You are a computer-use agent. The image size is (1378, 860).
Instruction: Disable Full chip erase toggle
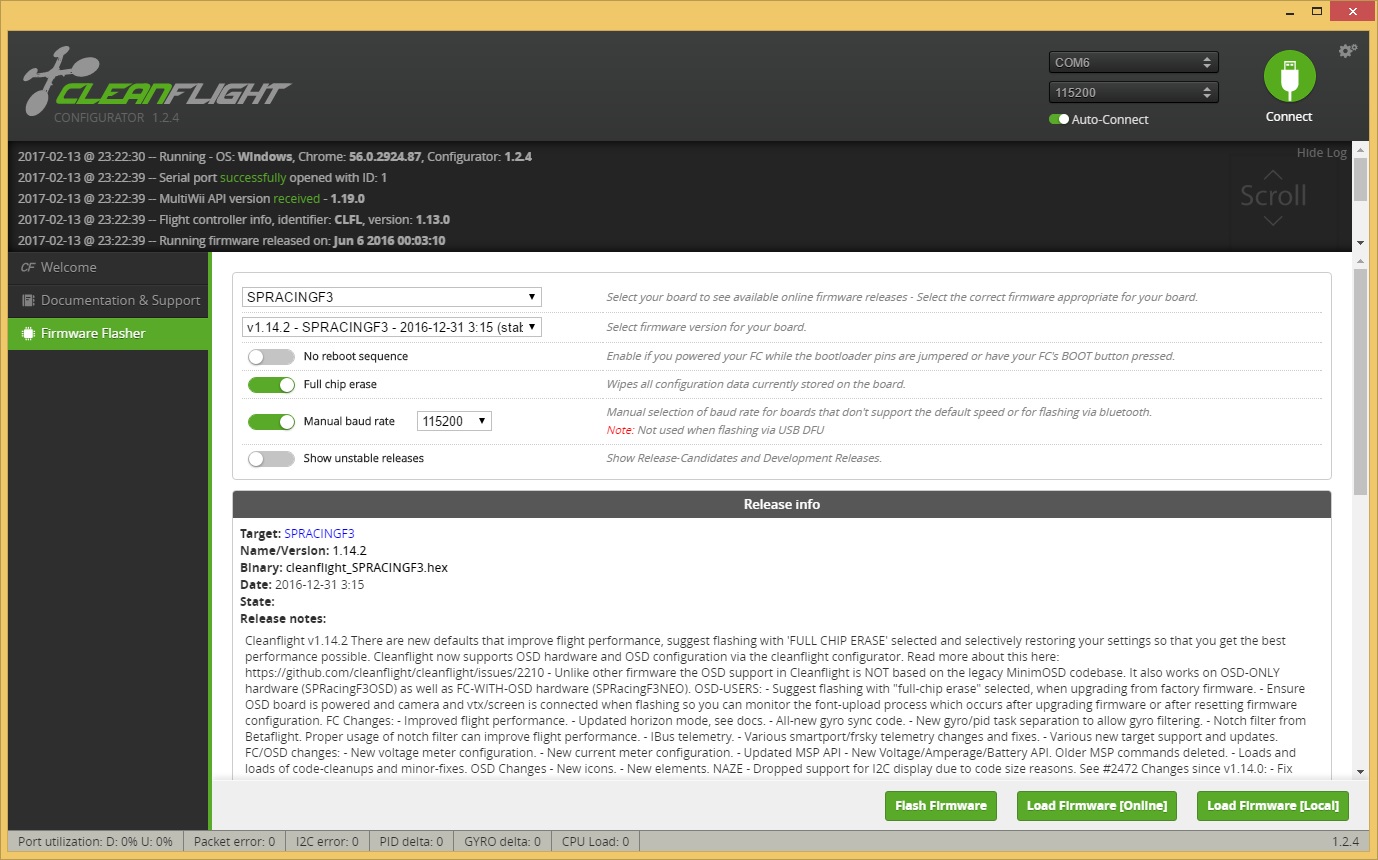pos(271,384)
